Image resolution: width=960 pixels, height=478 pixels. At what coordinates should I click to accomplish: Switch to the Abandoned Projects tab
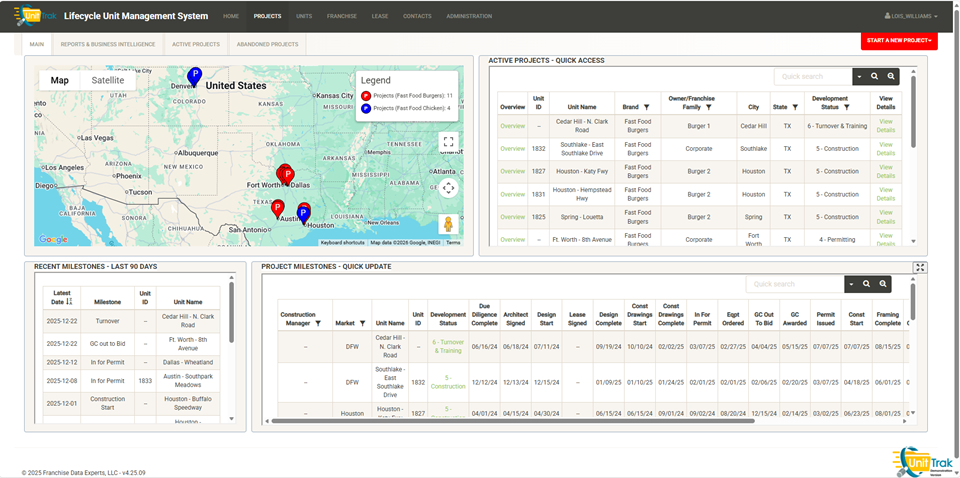tap(267, 44)
